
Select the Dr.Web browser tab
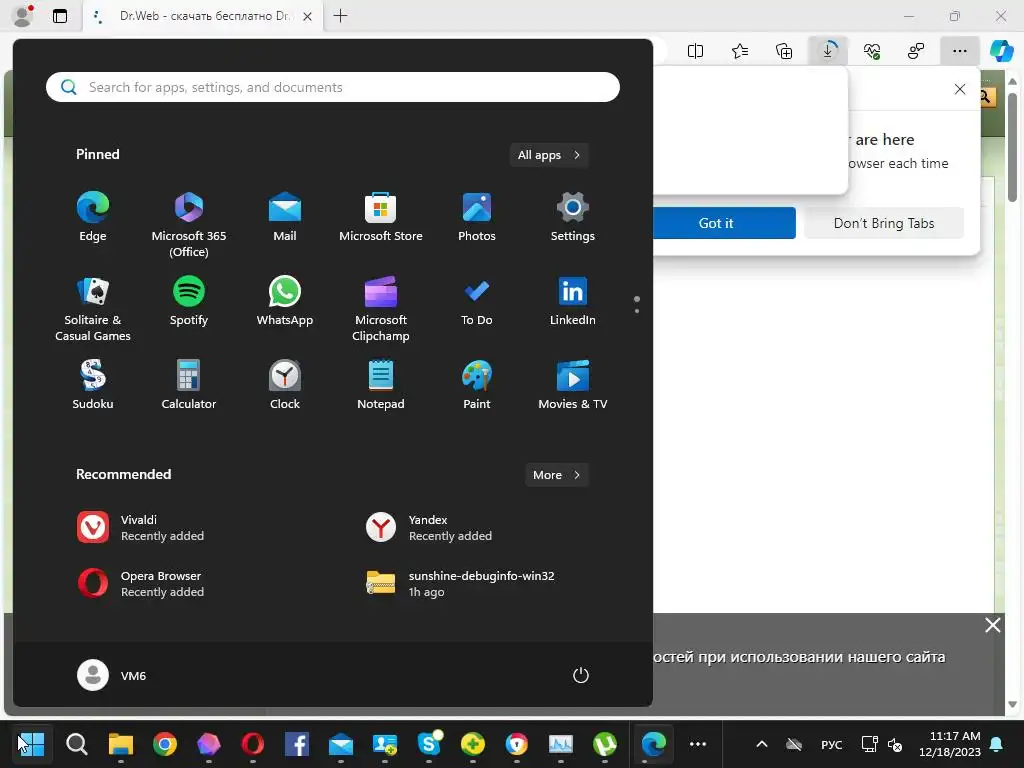pos(202,16)
